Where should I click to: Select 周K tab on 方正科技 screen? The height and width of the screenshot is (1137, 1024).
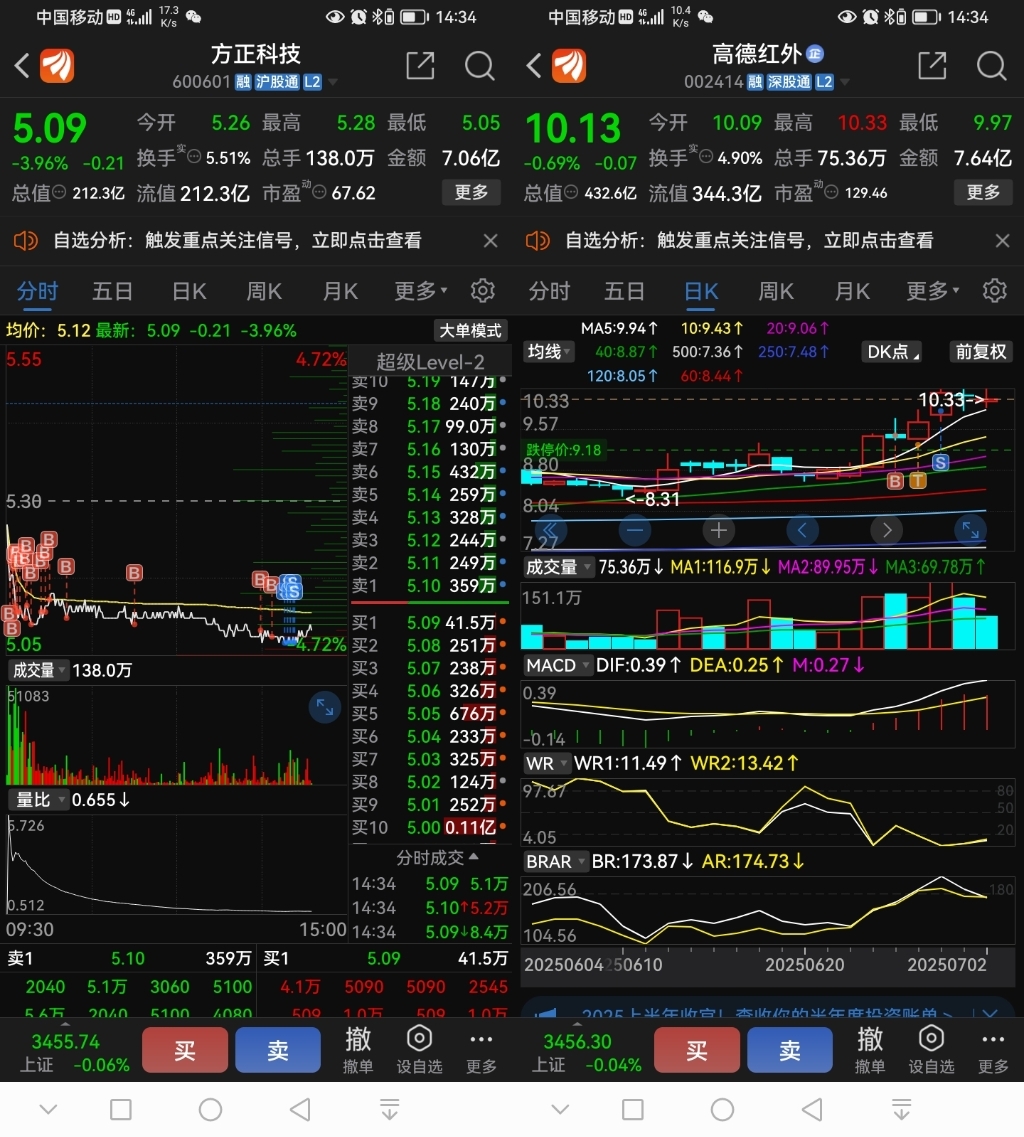[264, 291]
